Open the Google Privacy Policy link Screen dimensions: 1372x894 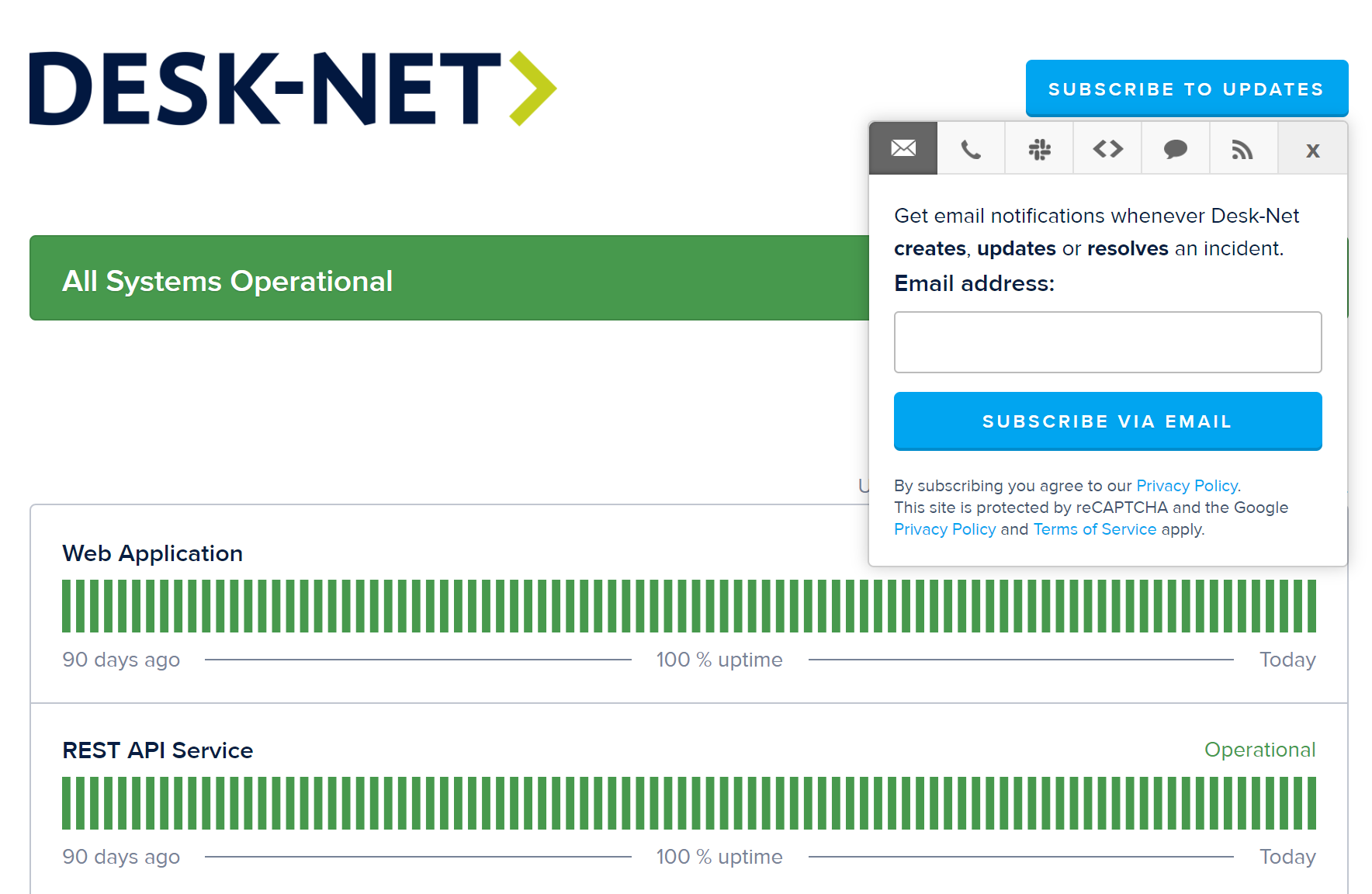point(944,529)
